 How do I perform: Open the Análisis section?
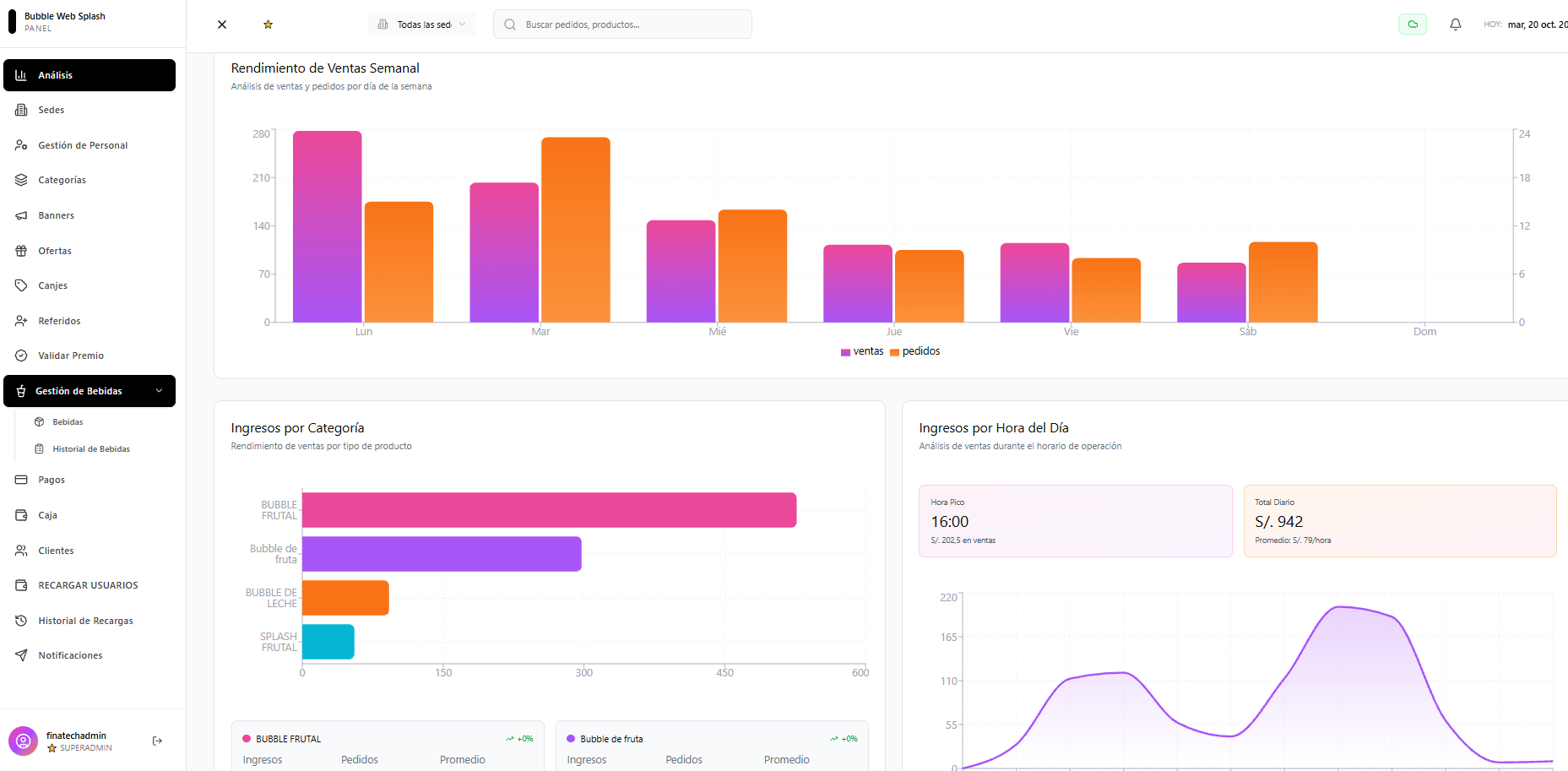coord(90,75)
